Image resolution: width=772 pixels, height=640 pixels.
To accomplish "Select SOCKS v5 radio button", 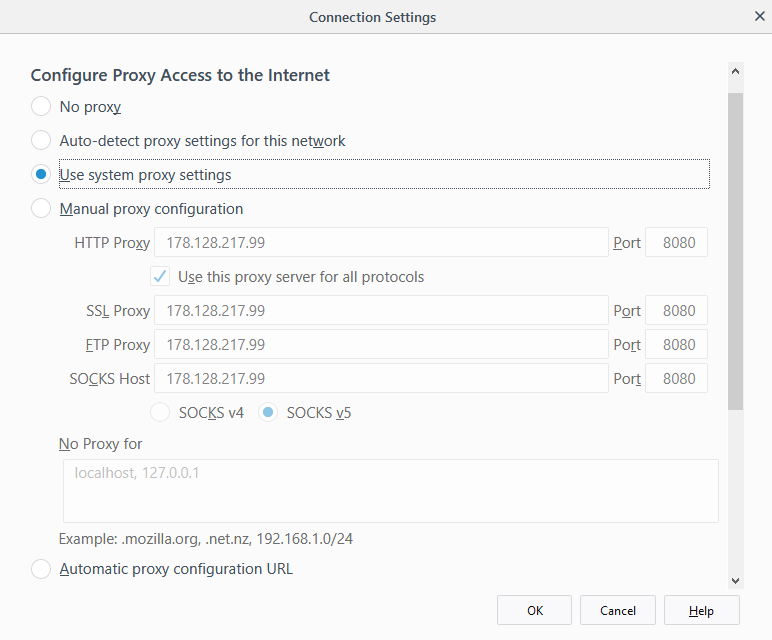I will point(268,412).
